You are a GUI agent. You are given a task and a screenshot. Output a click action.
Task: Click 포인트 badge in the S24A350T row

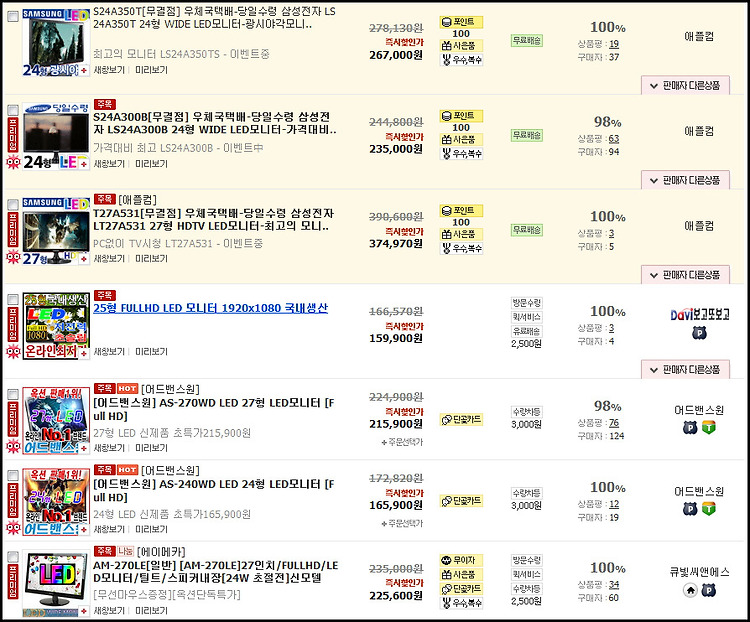(x=461, y=22)
